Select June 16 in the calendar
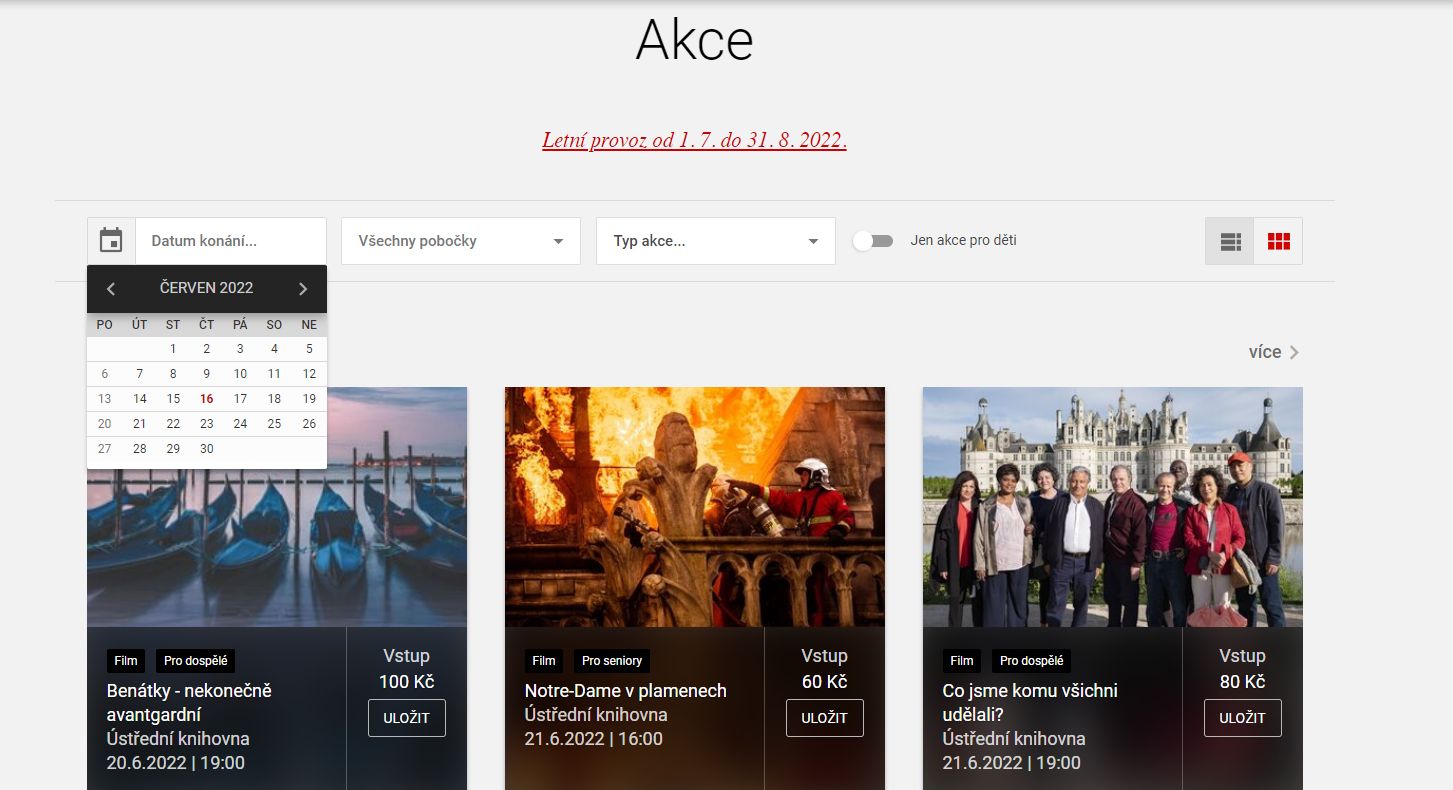The width and height of the screenshot is (1453, 790). point(206,399)
